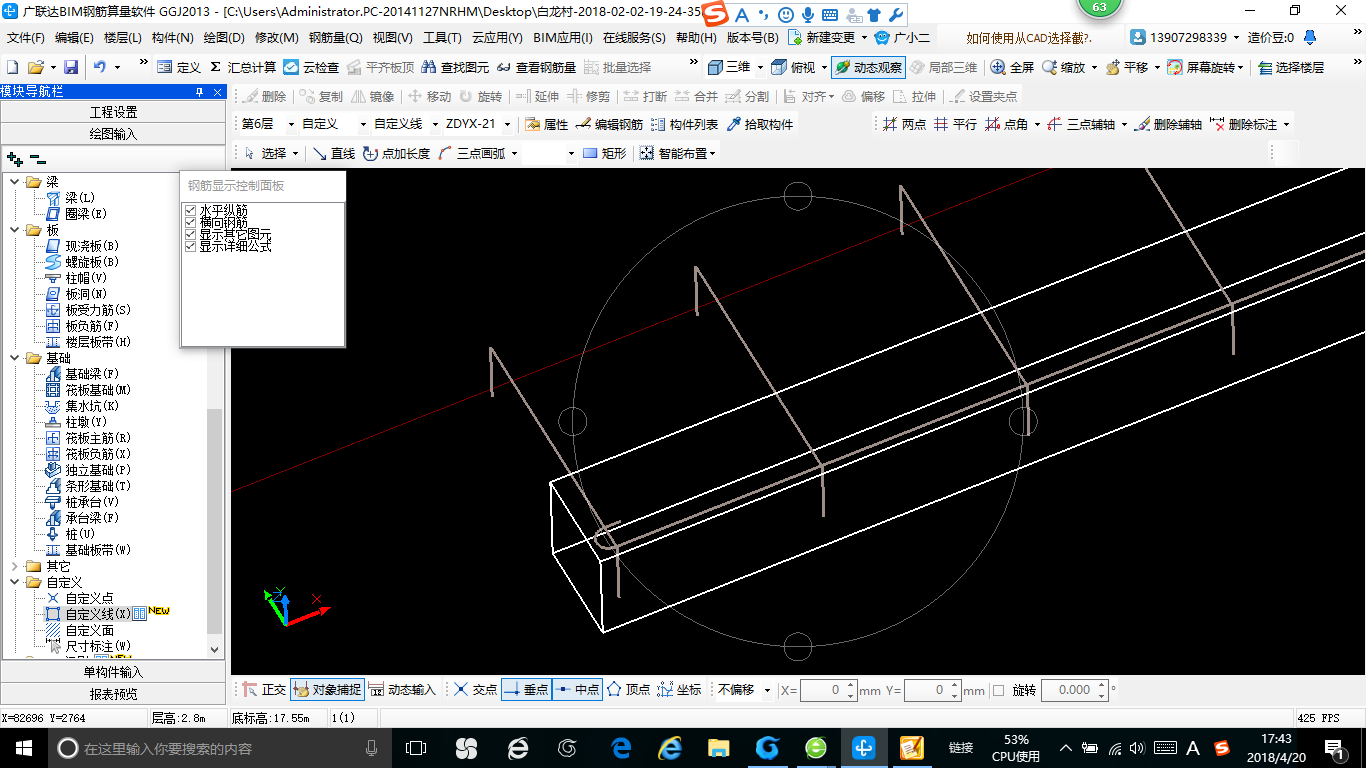Collapse the 梁 tree node
Viewport: 1366px width, 768px height.
coord(14,182)
